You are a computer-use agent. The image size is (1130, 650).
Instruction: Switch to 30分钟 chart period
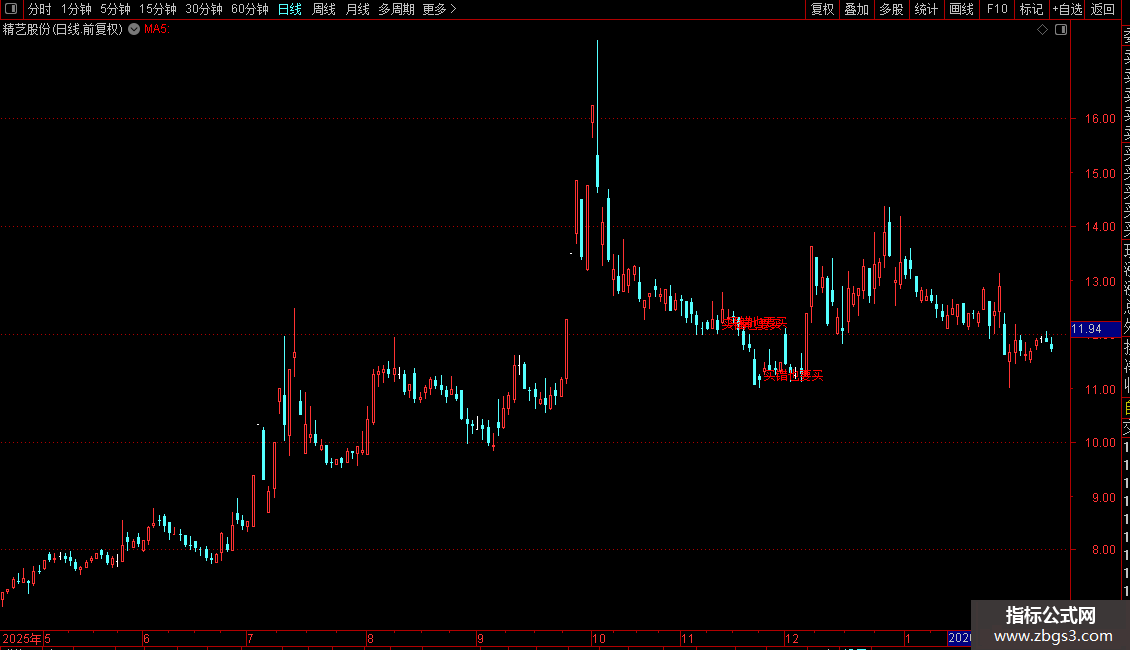click(x=203, y=9)
